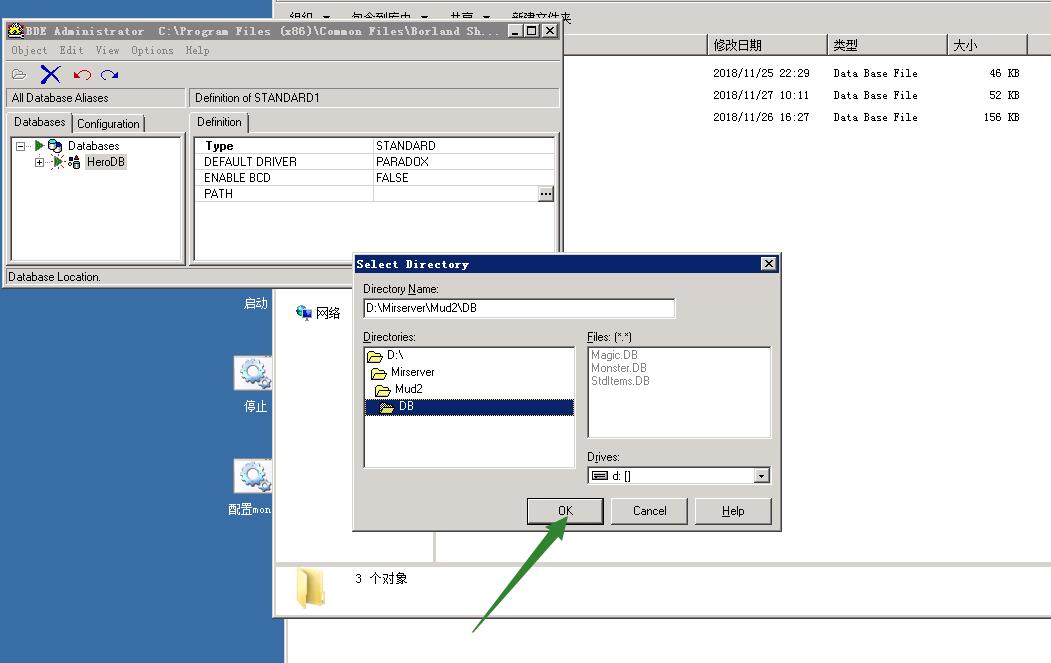Open the Drives dropdown list
1051x663 pixels.
coord(761,476)
